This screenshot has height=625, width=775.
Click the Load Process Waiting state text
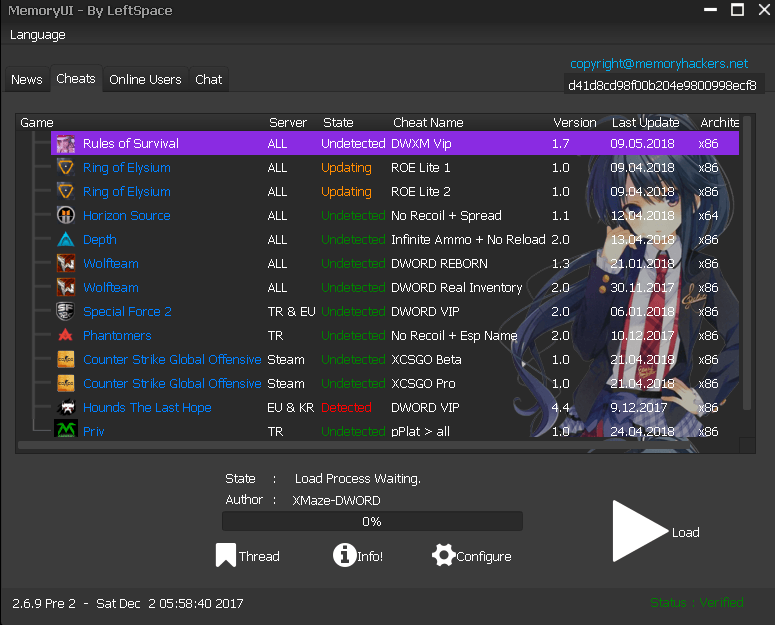click(357, 479)
